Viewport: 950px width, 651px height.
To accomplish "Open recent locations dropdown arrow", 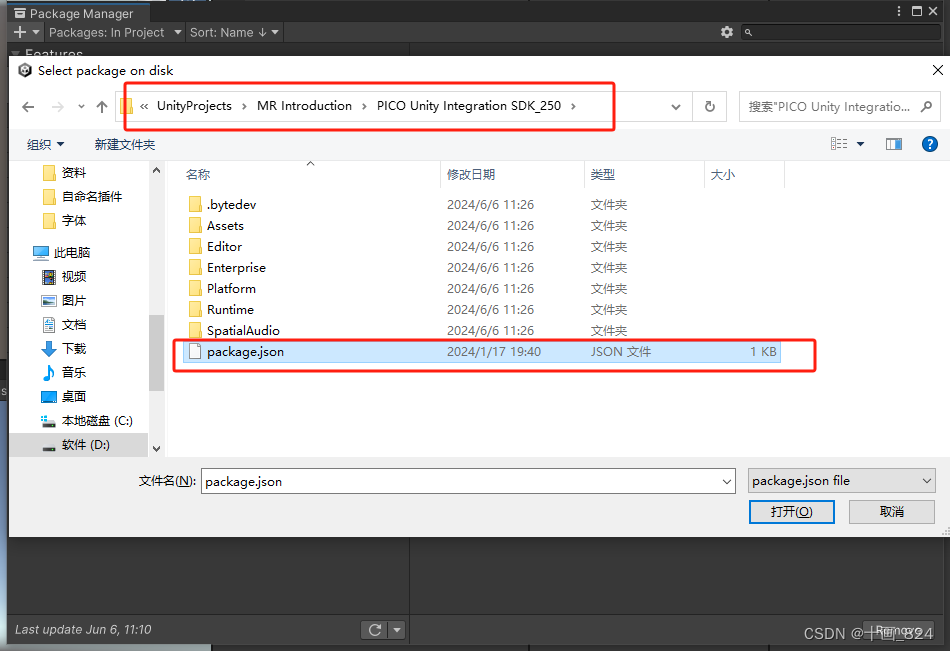I will click(81, 107).
